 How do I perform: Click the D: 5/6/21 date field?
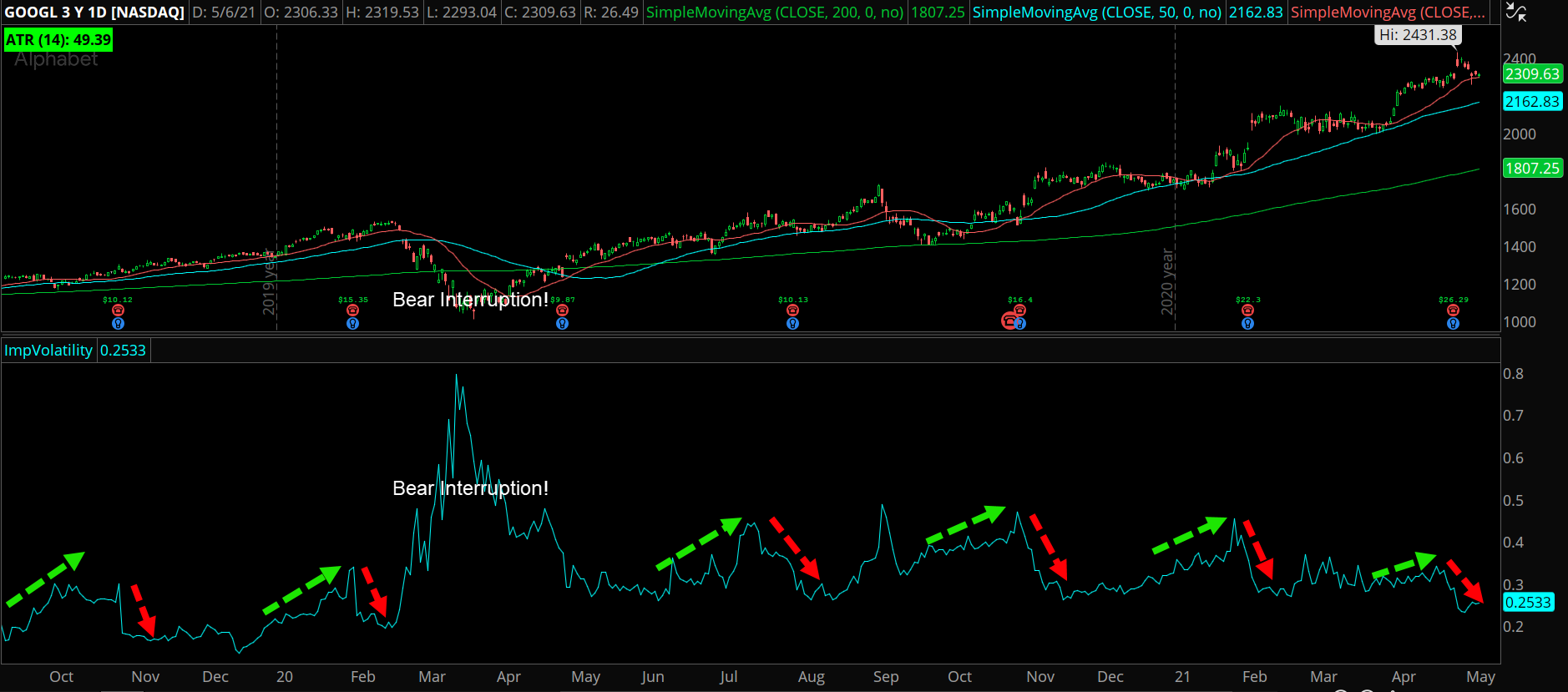pos(225,13)
